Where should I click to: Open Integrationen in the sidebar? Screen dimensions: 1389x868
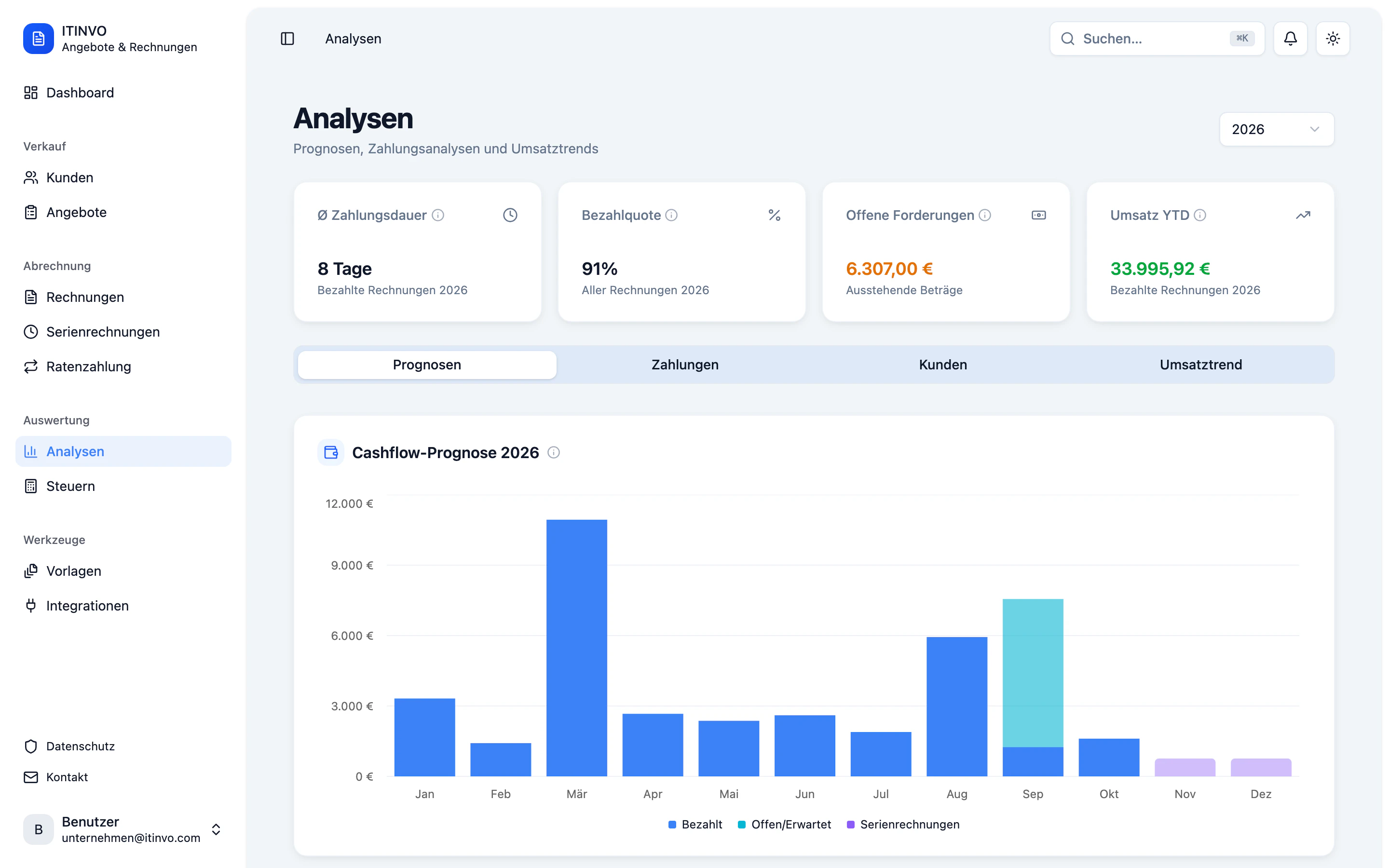123,606
